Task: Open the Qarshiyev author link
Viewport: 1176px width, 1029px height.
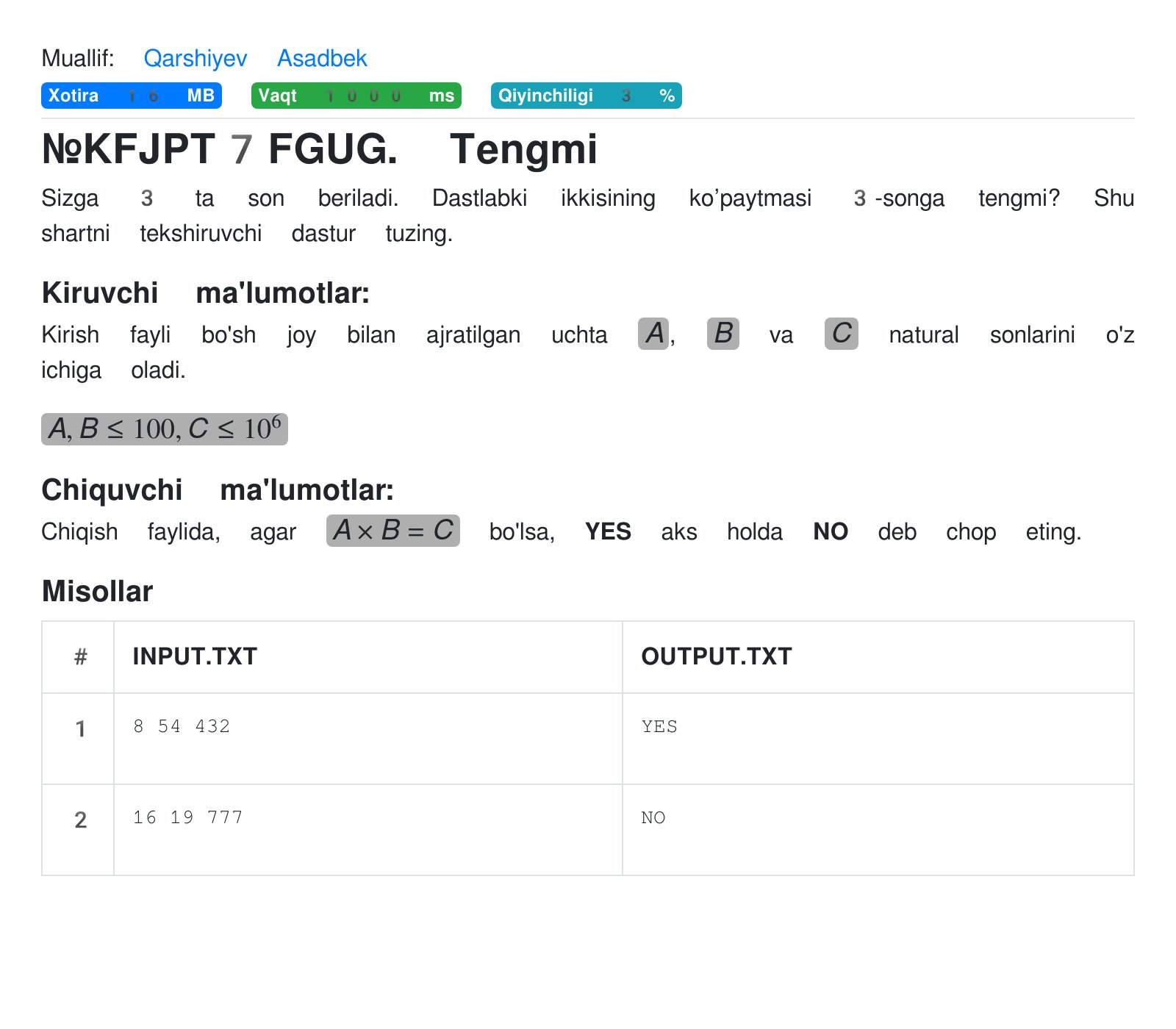Action: [195, 58]
